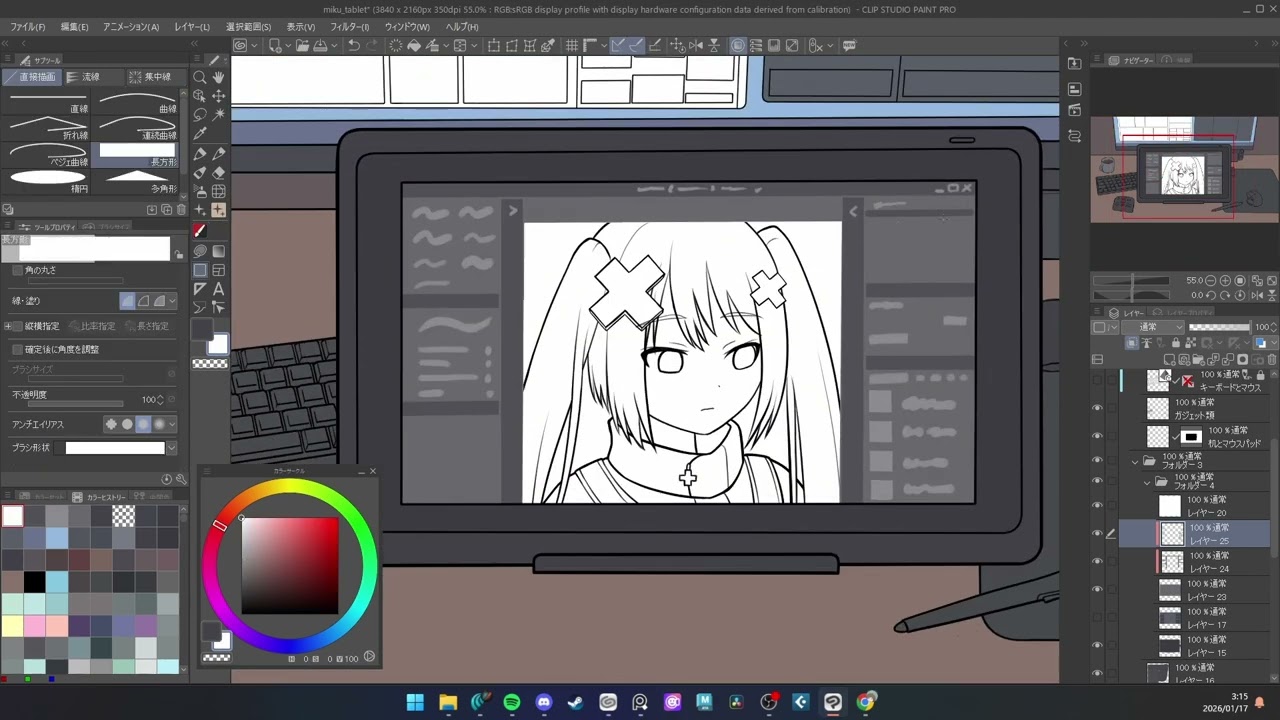Select the magnifier zoom tool
The width and height of the screenshot is (1280, 720).
[x=200, y=77]
